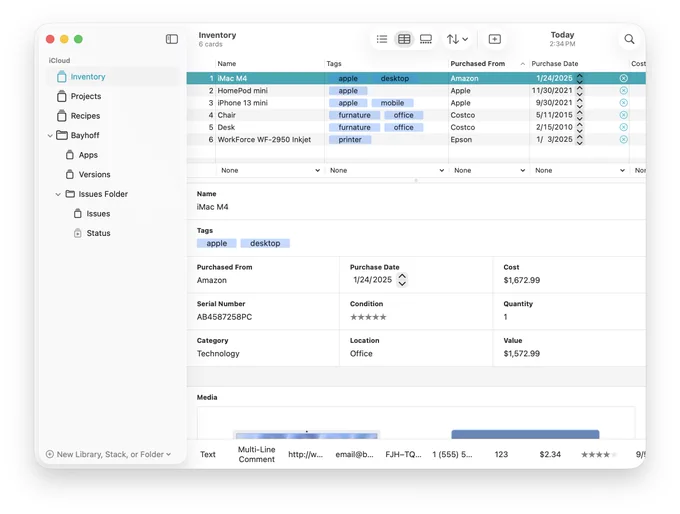
Task: Sort by Purchase Date column header
Action: 555,64
